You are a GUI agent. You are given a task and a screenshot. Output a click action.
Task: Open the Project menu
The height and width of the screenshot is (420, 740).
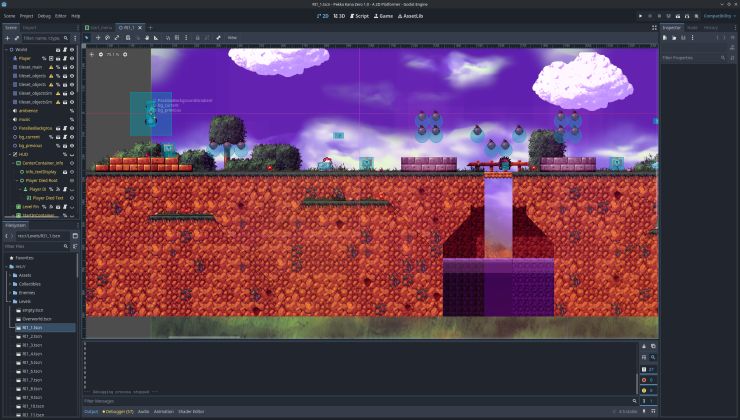[x=27, y=16]
